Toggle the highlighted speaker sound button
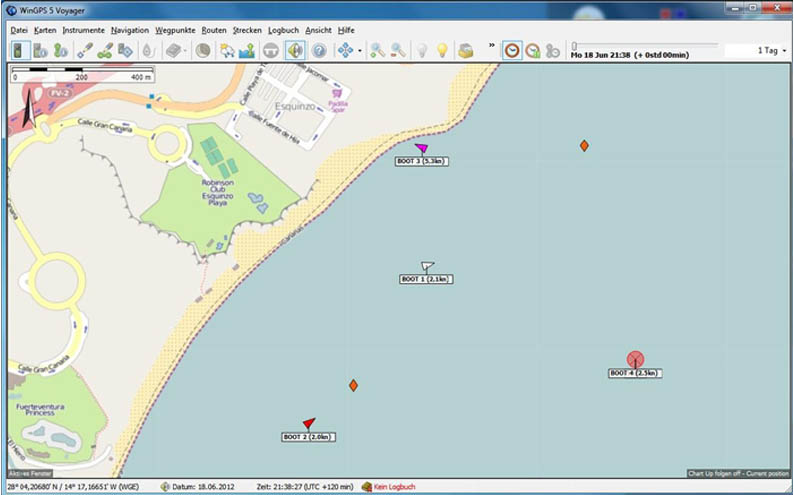 pyautogui.click(x=295, y=50)
